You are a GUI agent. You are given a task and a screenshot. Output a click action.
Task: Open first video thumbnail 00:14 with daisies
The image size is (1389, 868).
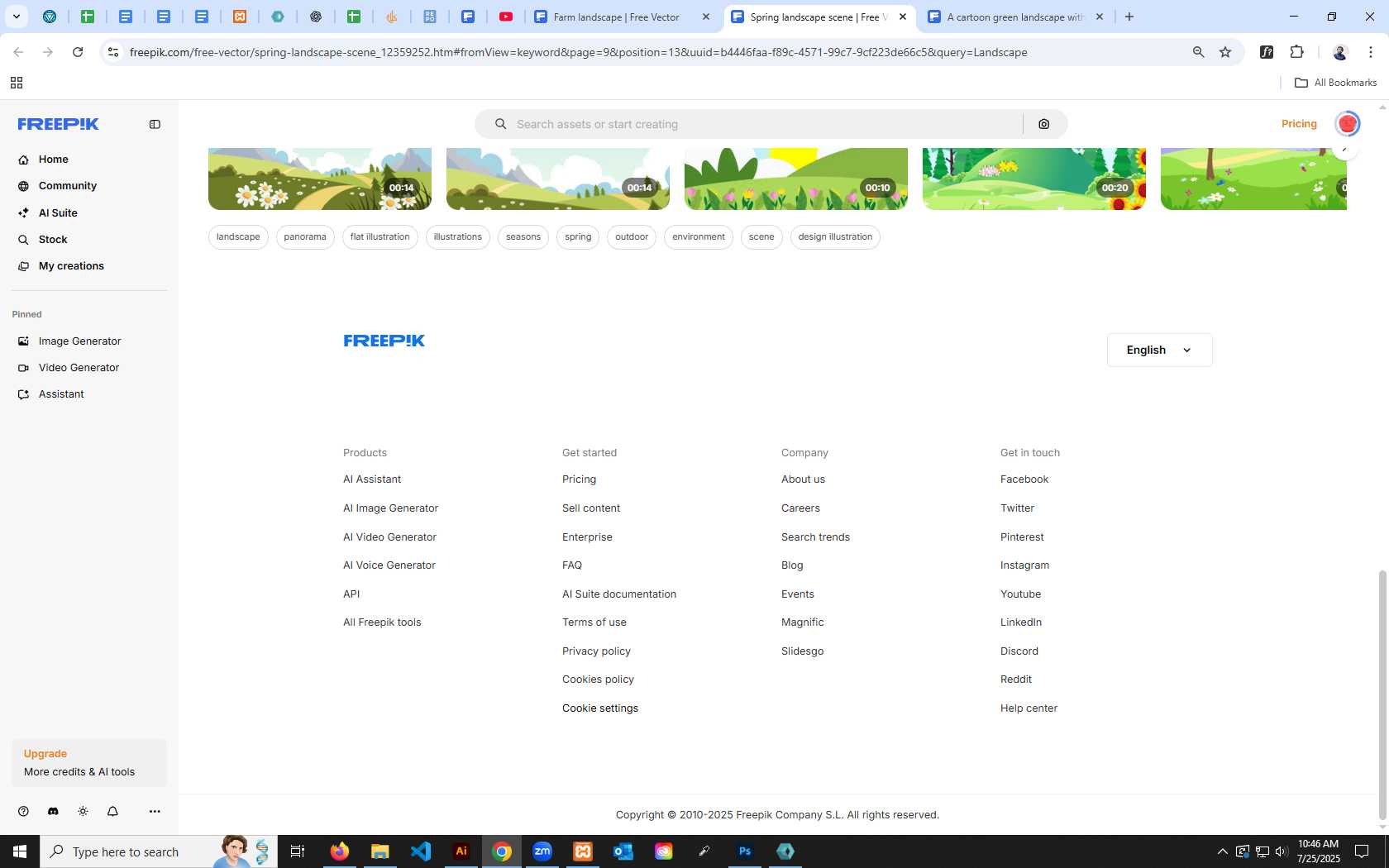click(320, 179)
